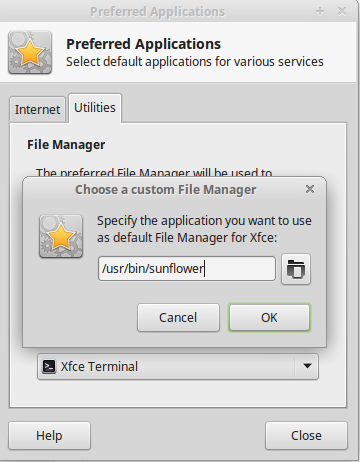Click the Choose a custom File Manager title
The width and height of the screenshot is (360, 462).
pyautogui.click(x=166, y=190)
